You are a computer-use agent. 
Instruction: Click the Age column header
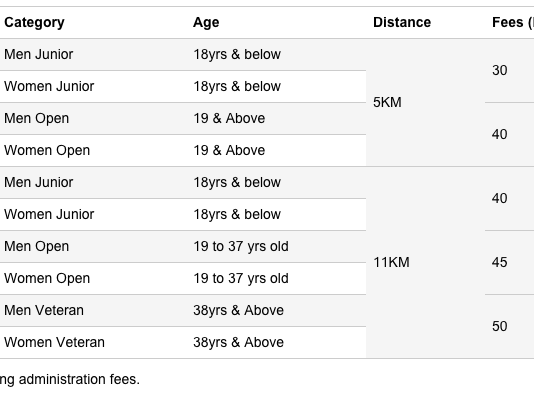206,22
